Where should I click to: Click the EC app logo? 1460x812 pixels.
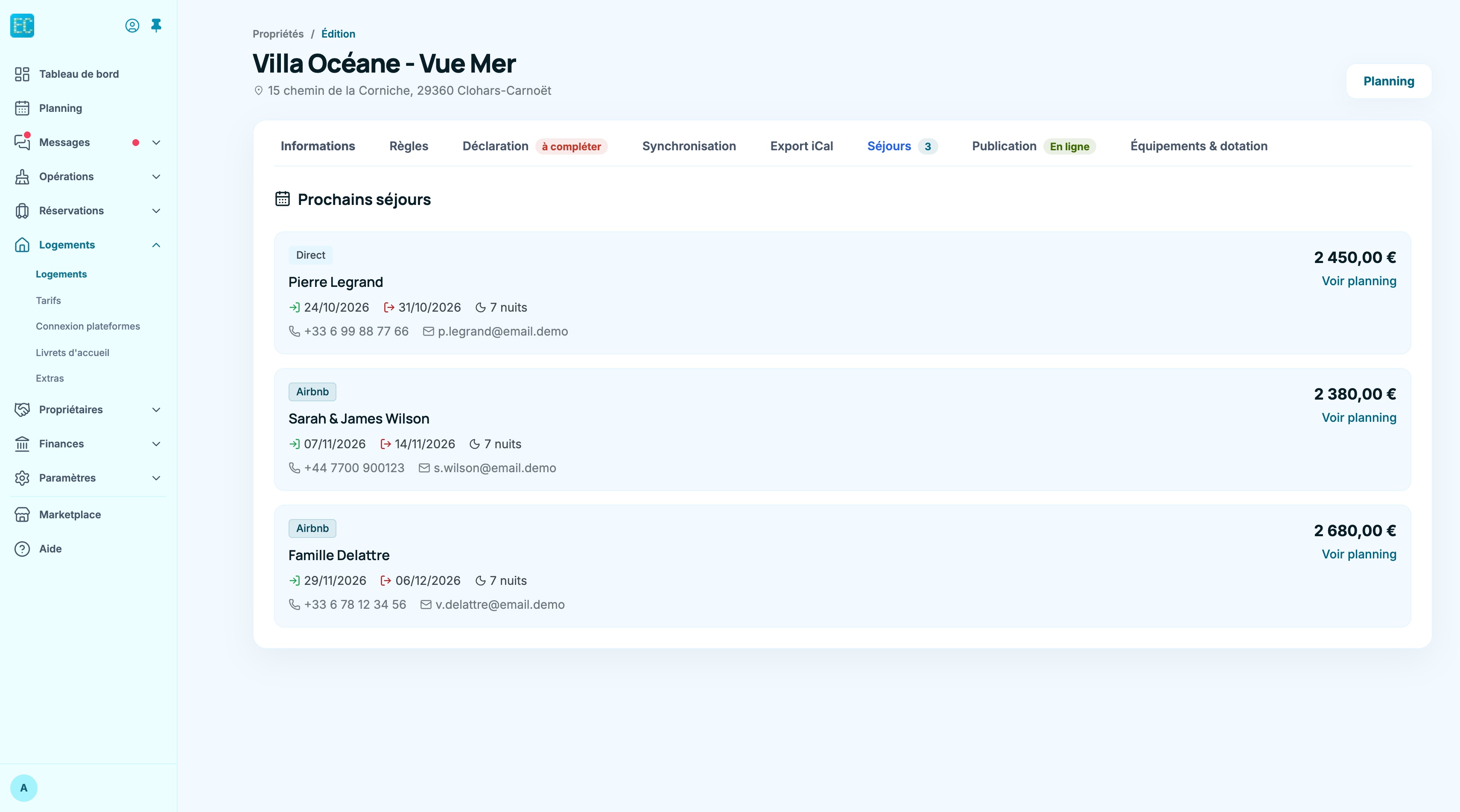point(22,26)
